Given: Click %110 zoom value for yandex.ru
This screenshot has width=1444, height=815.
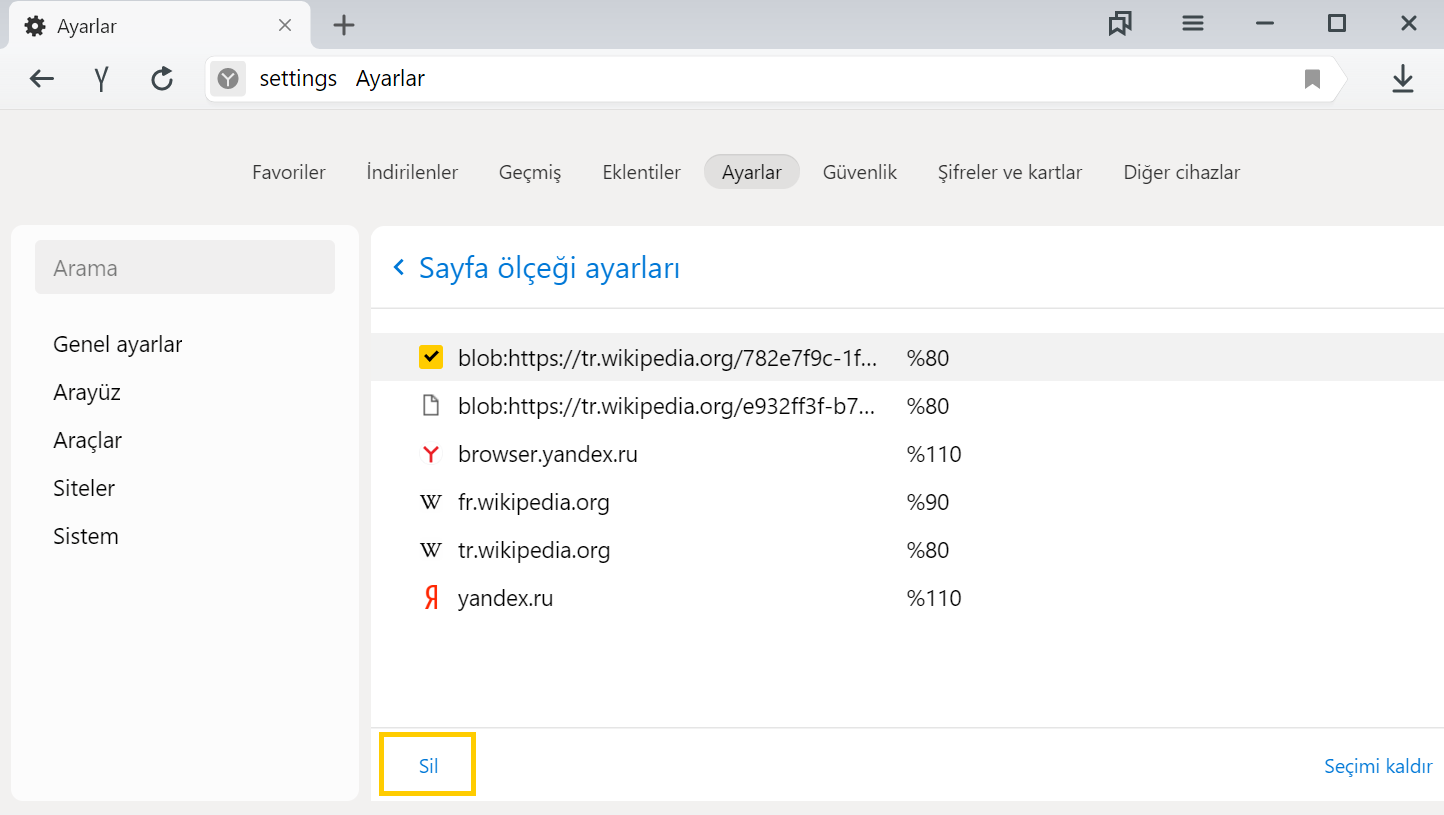Looking at the screenshot, I should [x=934, y=598].
